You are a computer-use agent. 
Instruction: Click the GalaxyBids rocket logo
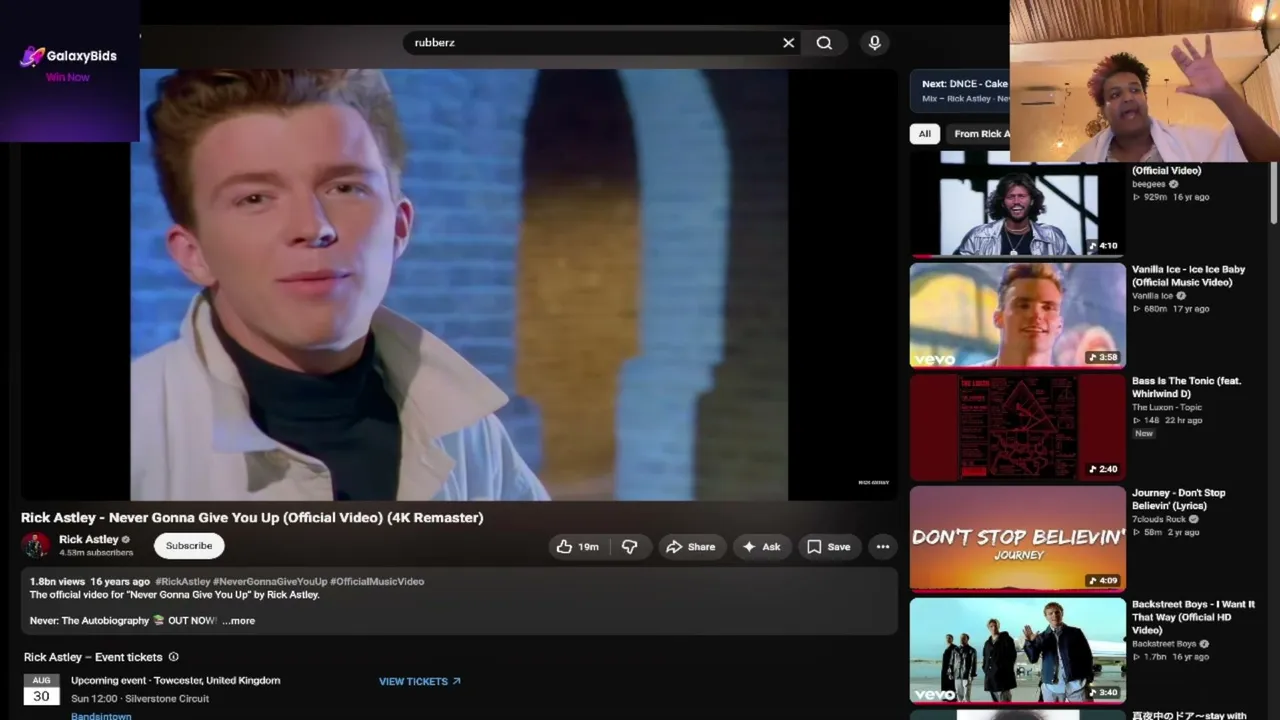(x=32, y=56)
